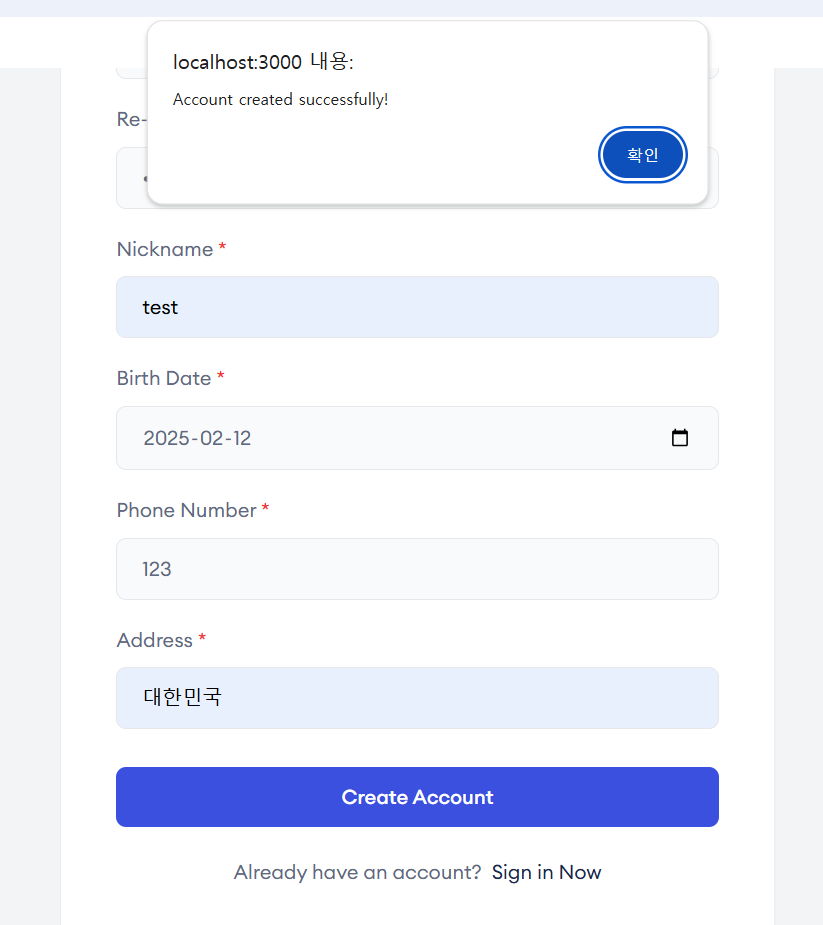The height and width of the screenshot is (925, 823).
Task: Follow the Sign in Now link
Action: [546, 872]
